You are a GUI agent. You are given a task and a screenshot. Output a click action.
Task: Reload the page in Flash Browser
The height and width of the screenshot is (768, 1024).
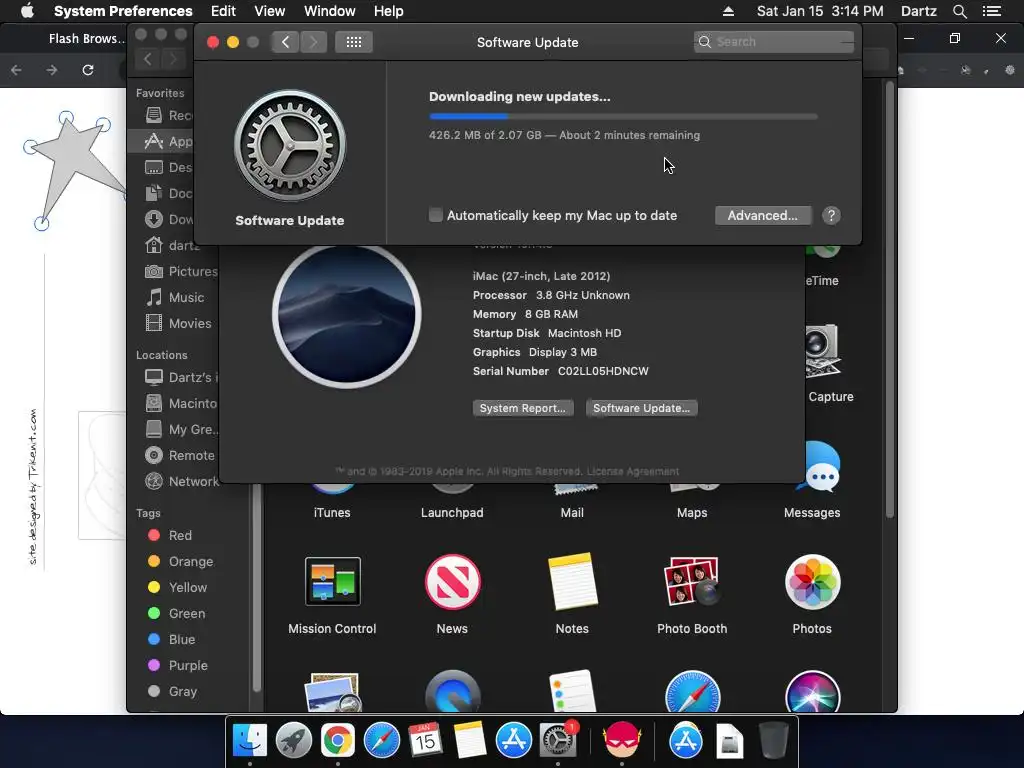(88, 70)
